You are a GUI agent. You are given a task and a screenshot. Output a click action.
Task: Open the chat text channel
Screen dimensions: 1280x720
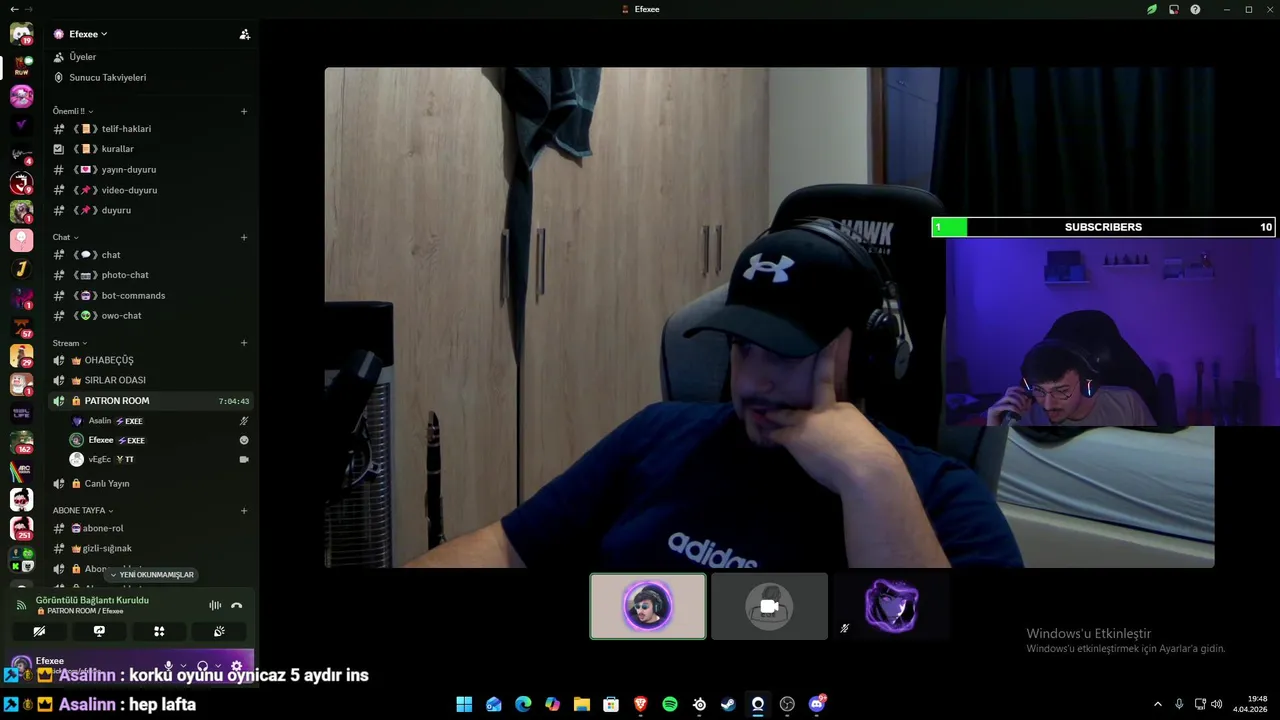150,255
